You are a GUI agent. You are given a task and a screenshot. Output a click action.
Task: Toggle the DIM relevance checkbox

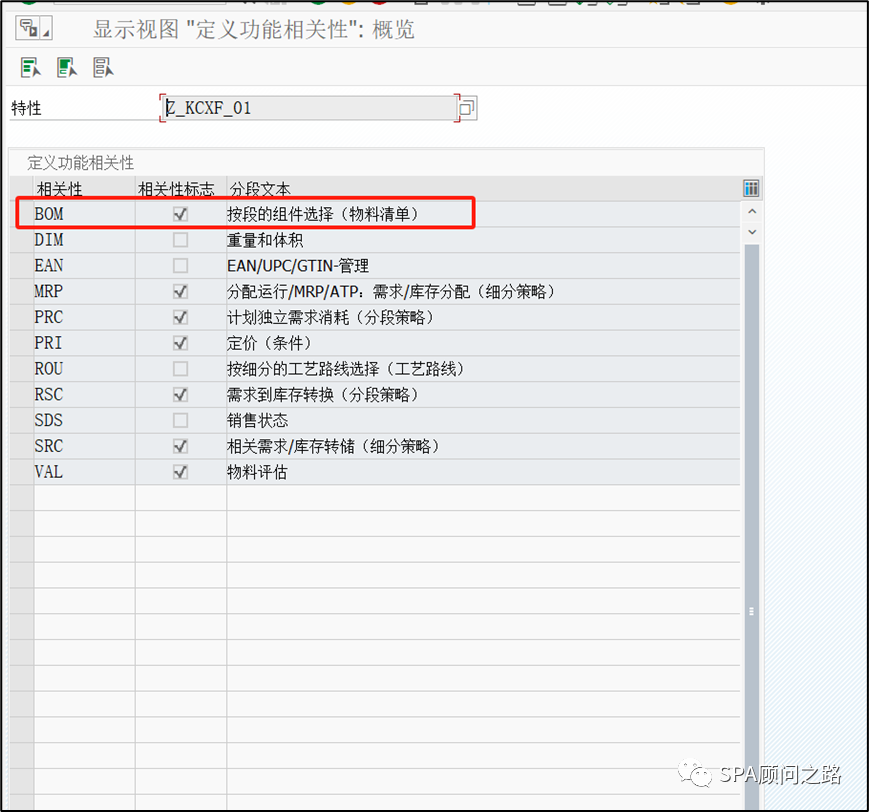pyautogui.click(x=180, y=240)
